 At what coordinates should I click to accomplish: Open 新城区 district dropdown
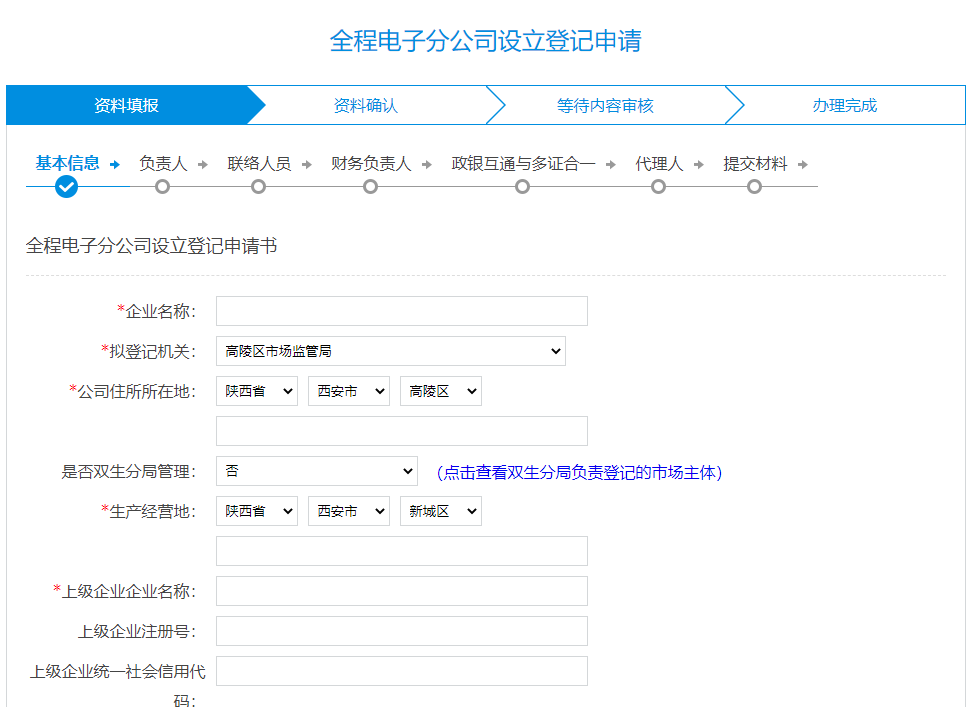pos(441,511)
